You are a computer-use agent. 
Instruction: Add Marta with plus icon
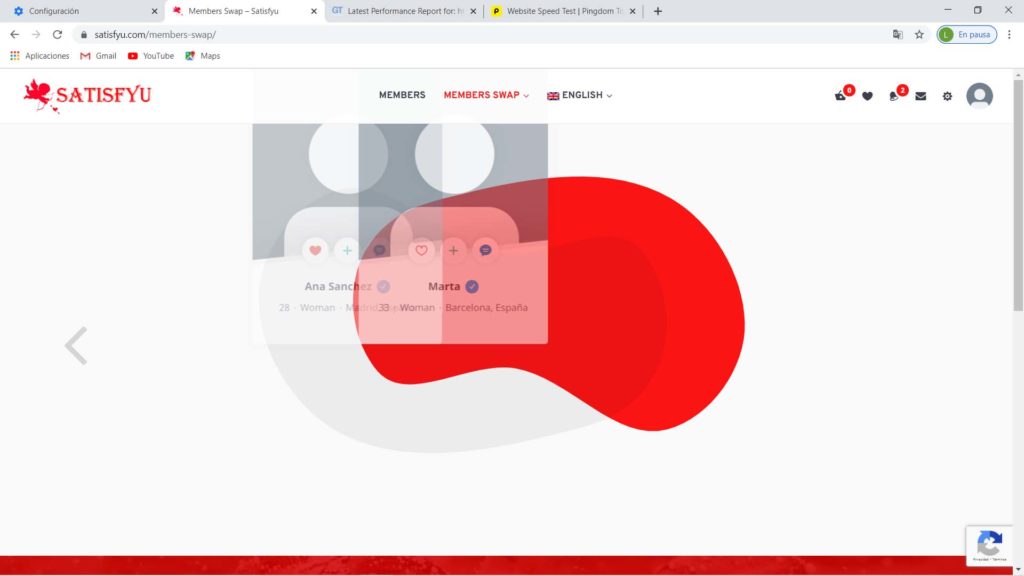[453, 250]
